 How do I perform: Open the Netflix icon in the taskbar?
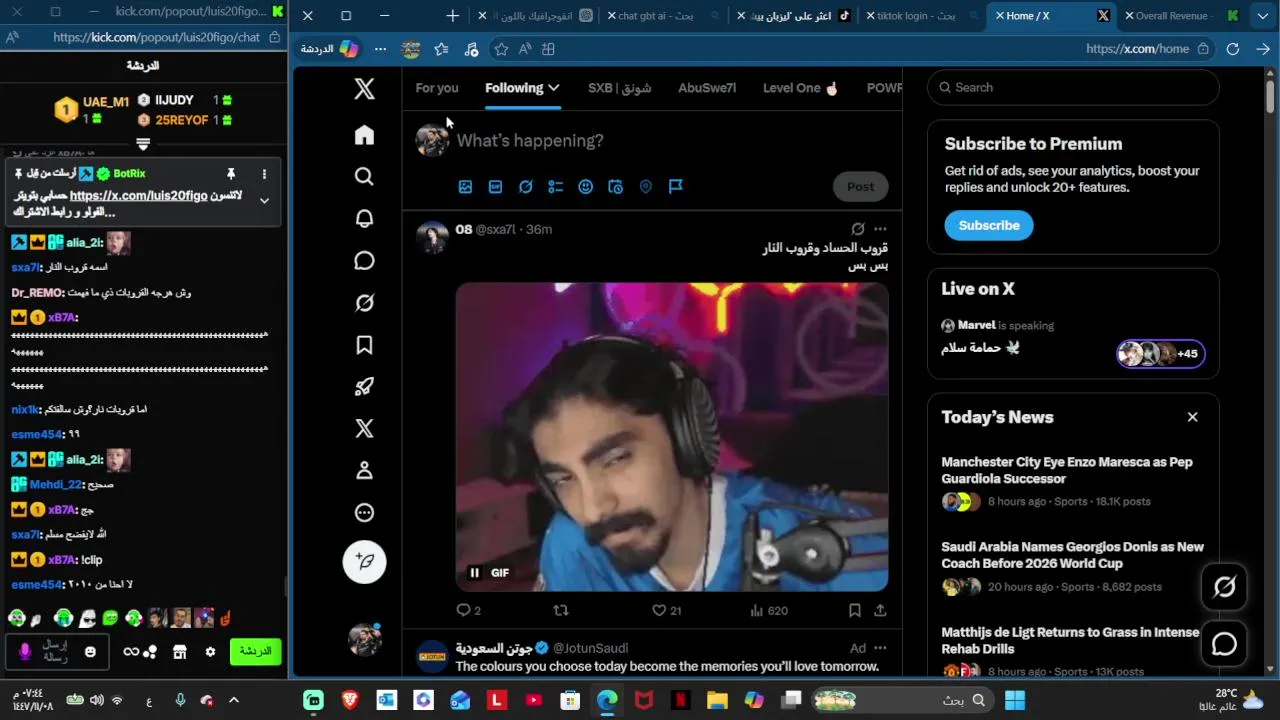point(680,701)
